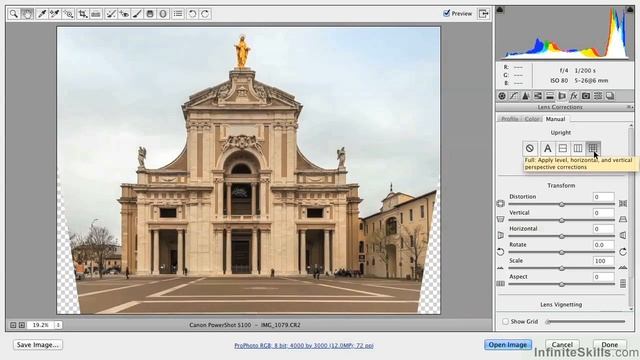Rotate image 90° clockwise in toolbar

click(x=205, y=14)
